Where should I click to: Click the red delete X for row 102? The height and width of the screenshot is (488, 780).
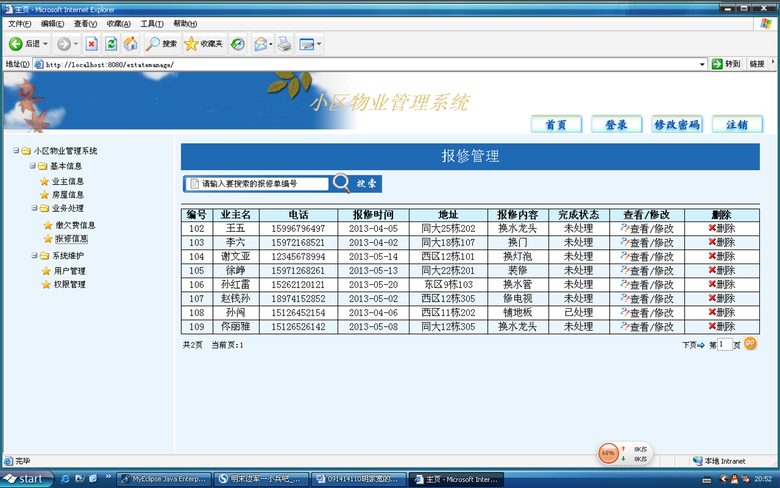point(712,228)
